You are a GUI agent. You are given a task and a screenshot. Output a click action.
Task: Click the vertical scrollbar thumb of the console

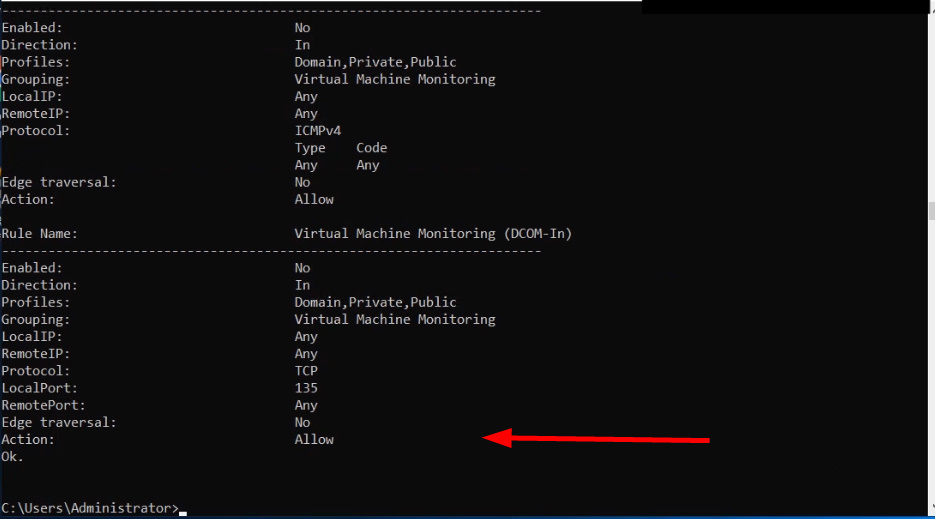931,211
